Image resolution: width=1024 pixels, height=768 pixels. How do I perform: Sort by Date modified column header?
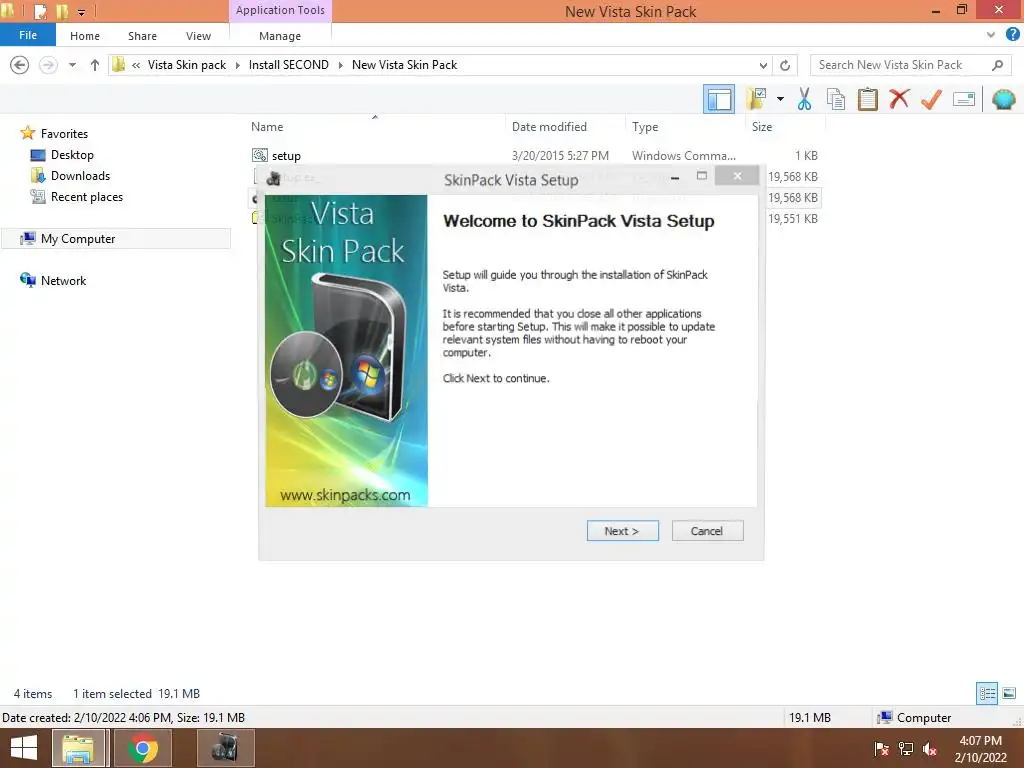(x=549, y=127)
